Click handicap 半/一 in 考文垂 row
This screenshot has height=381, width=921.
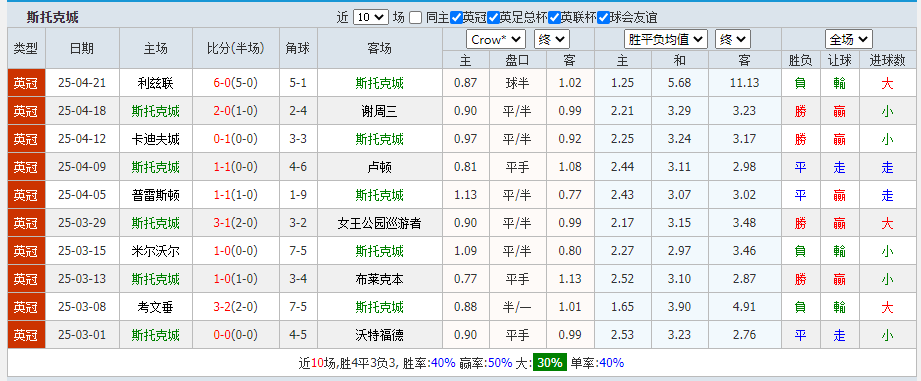pos(517,307)
